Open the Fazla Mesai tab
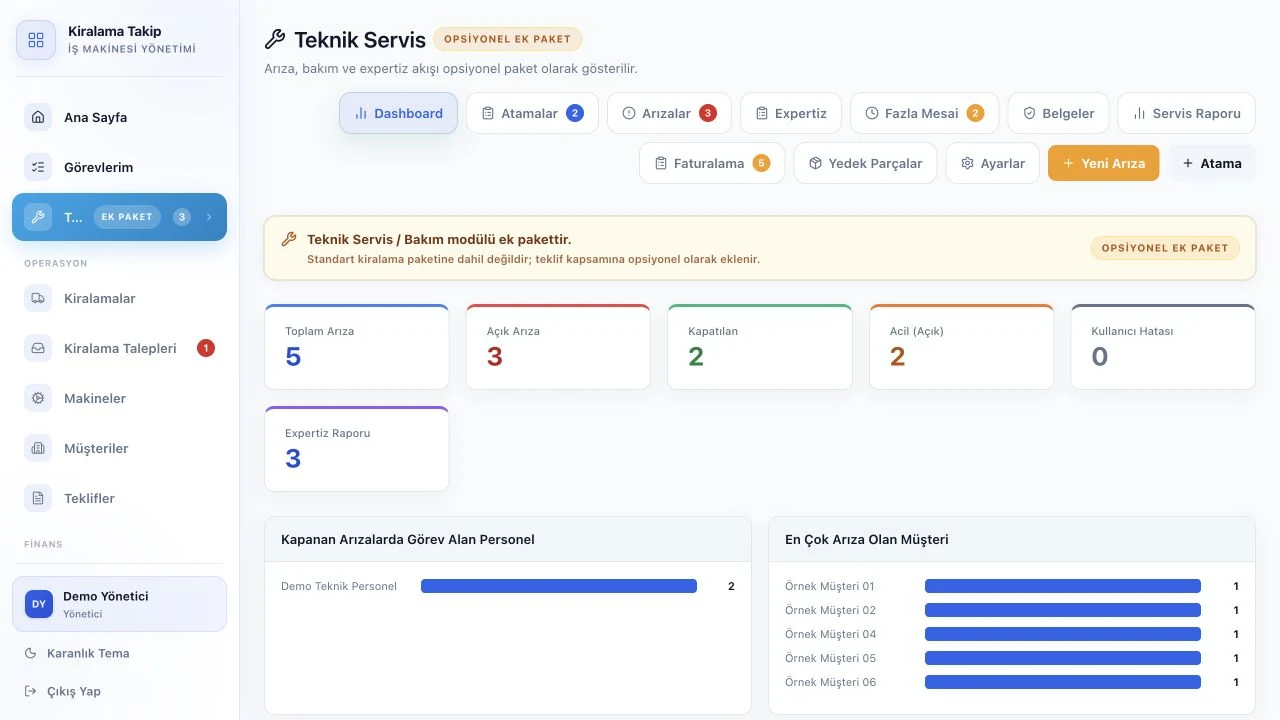This screenshot has width=1280, height=720. point(925,113)
